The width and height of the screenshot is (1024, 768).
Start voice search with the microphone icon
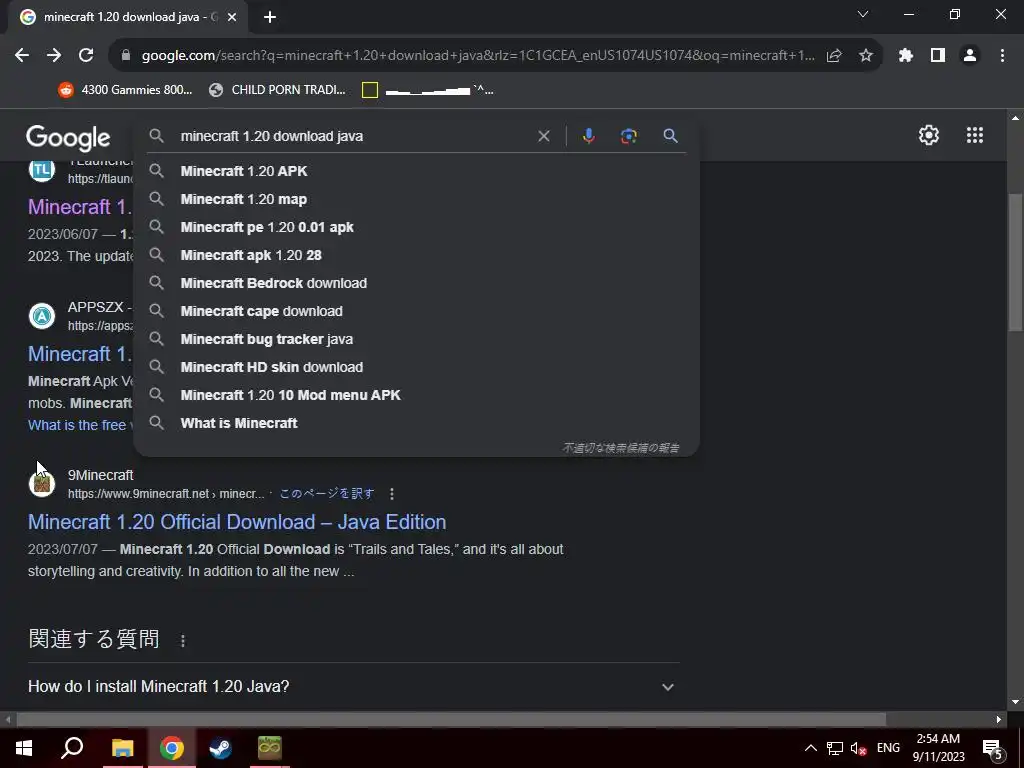(588, 136)
